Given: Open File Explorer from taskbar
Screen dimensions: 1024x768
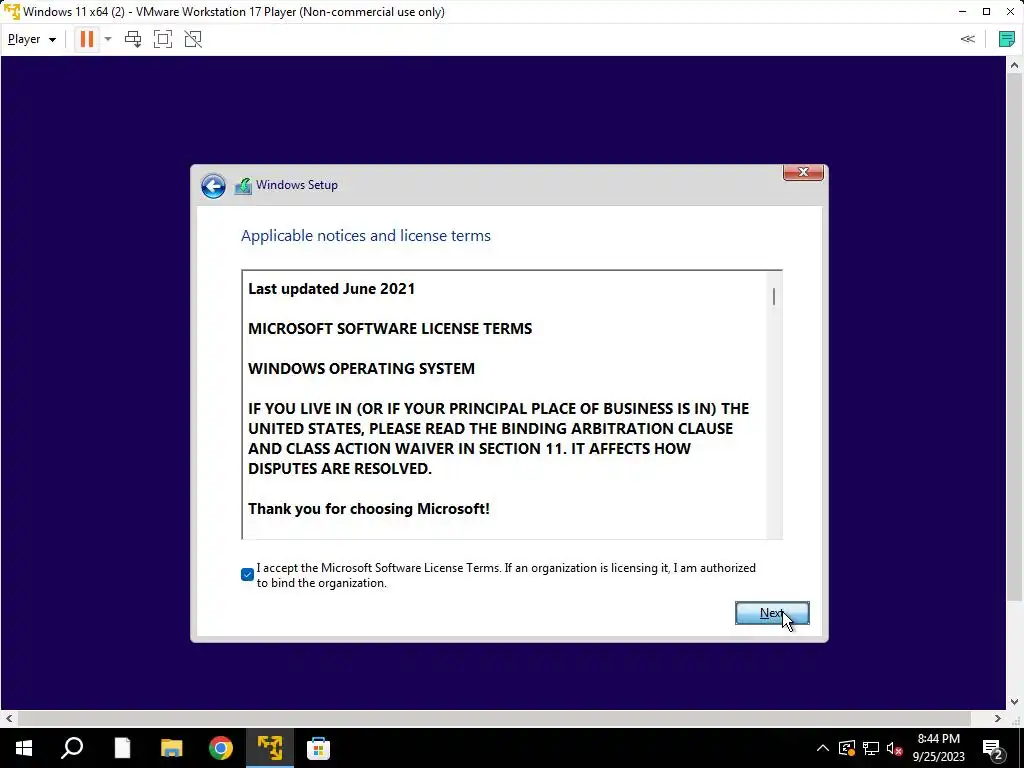Looking at the screenshot, I should coord(171,748).
